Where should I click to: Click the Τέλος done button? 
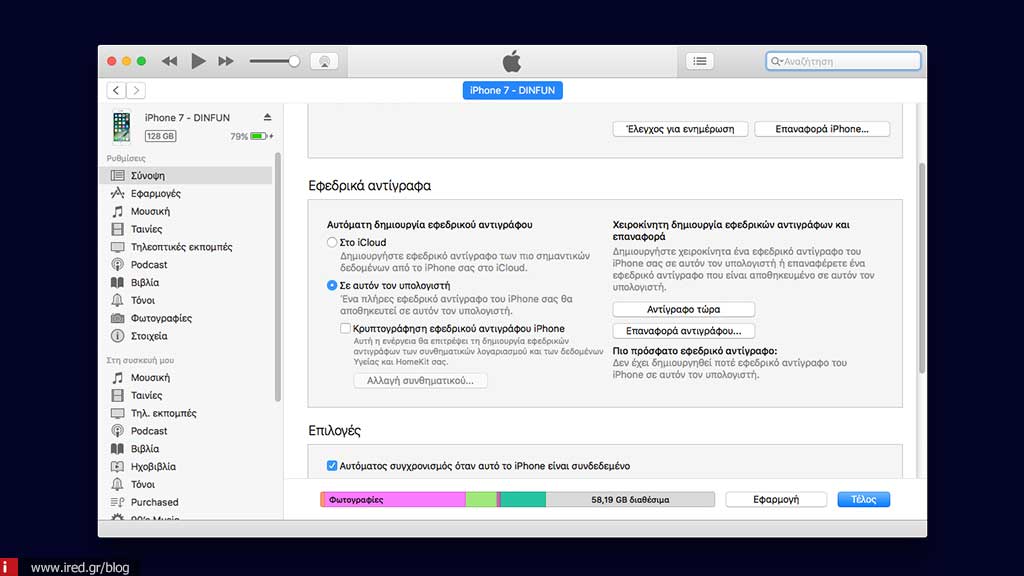coord(863,499)
